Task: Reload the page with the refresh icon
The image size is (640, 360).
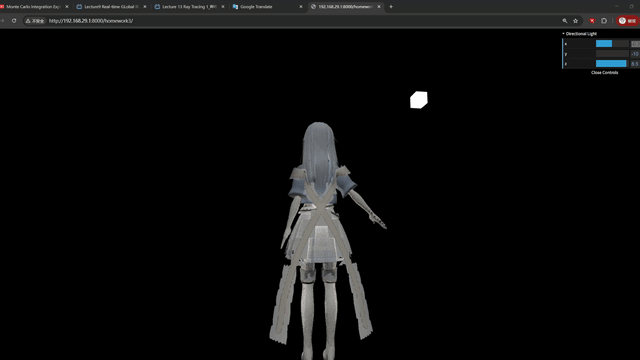Action: coord(14,21)
